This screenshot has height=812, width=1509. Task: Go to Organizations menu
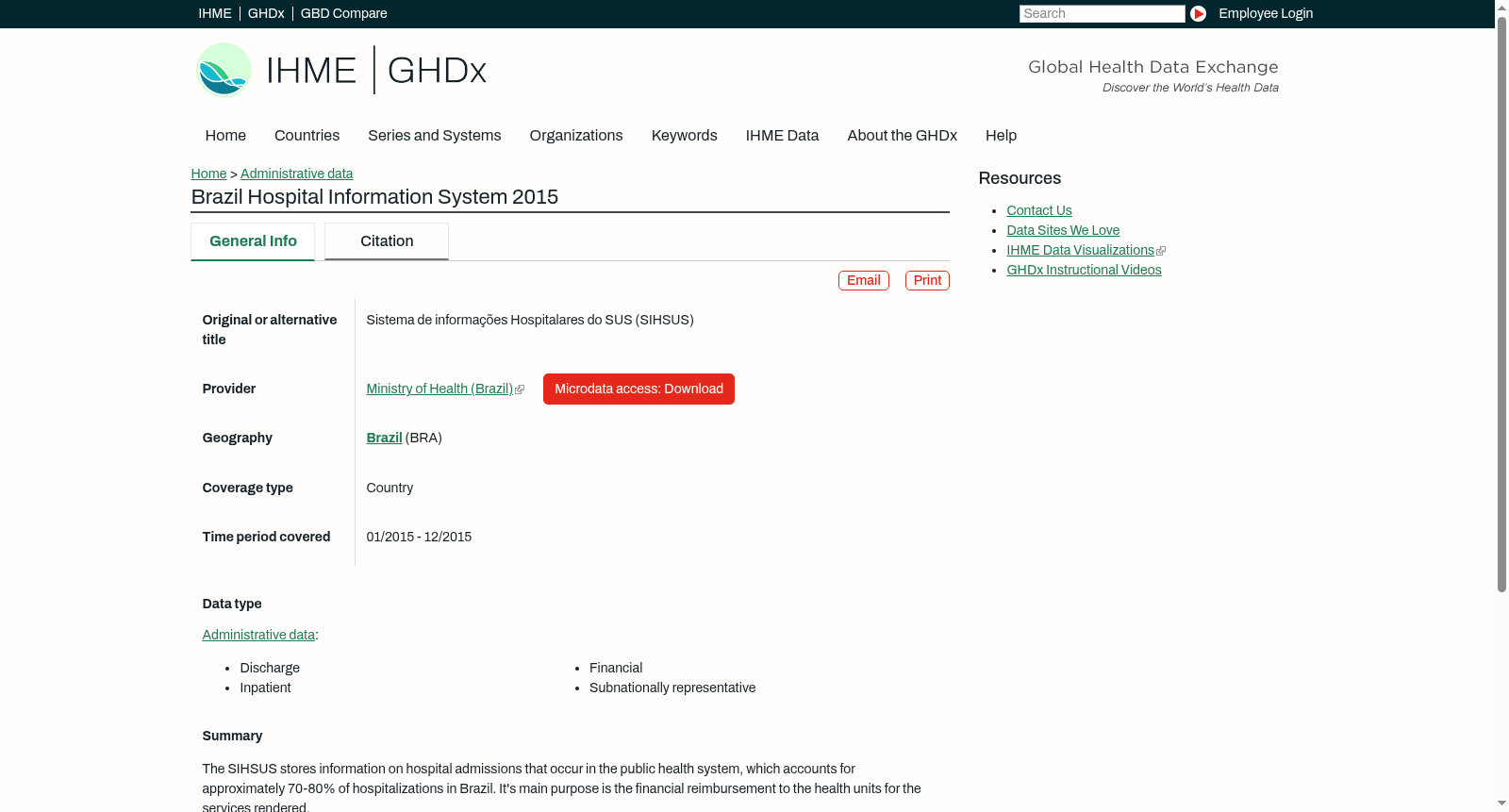coord(576,136)
